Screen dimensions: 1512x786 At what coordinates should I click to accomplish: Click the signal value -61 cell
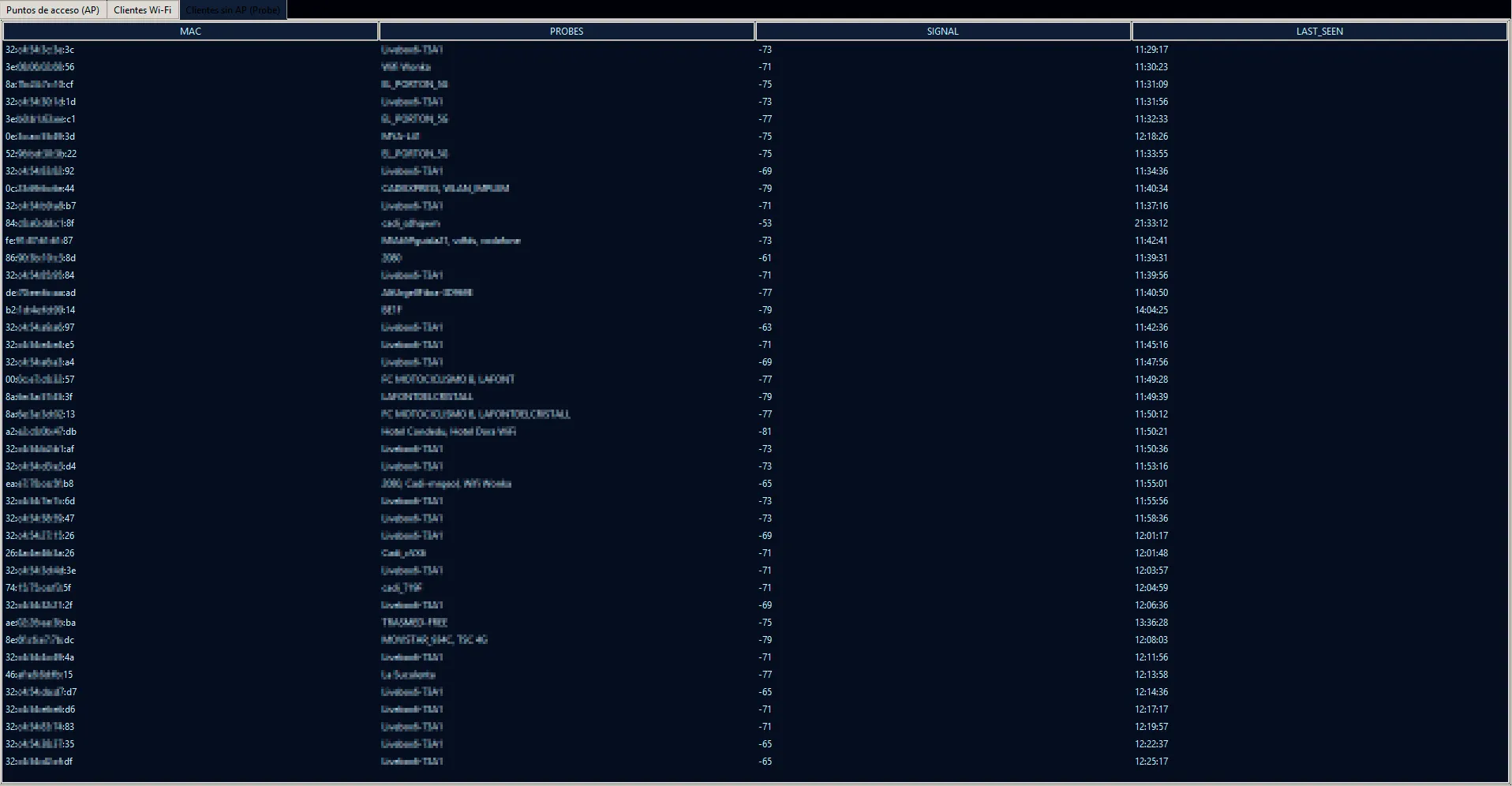click(765, 258)
